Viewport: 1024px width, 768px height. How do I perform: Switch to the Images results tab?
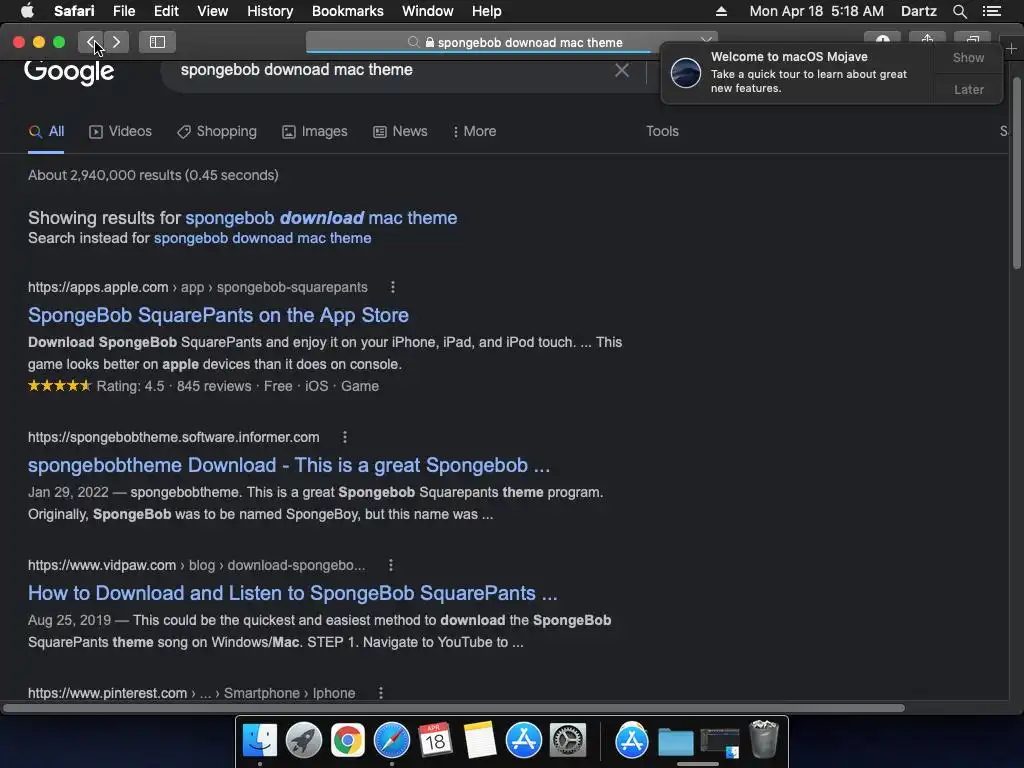(x=315, y=131)
